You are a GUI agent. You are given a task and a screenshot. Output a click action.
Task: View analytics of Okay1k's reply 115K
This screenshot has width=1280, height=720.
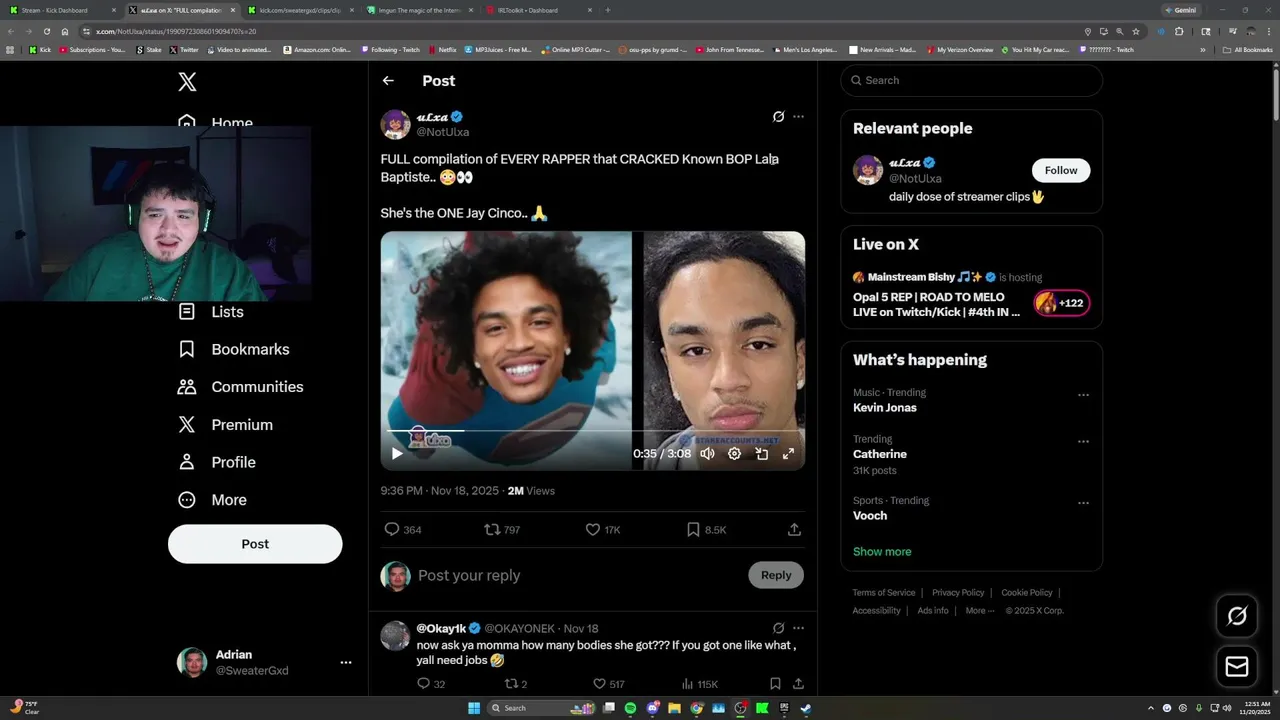(x=700, y=684)
